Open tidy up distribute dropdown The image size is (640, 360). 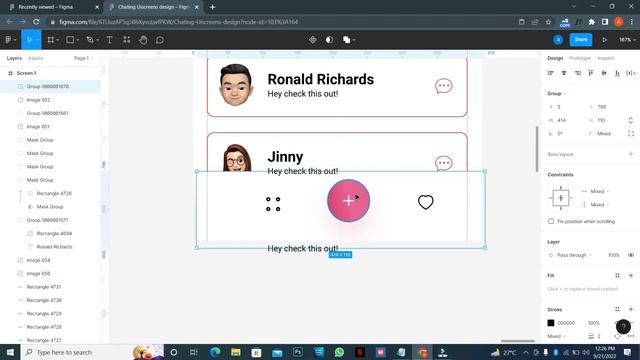(631, 73)
